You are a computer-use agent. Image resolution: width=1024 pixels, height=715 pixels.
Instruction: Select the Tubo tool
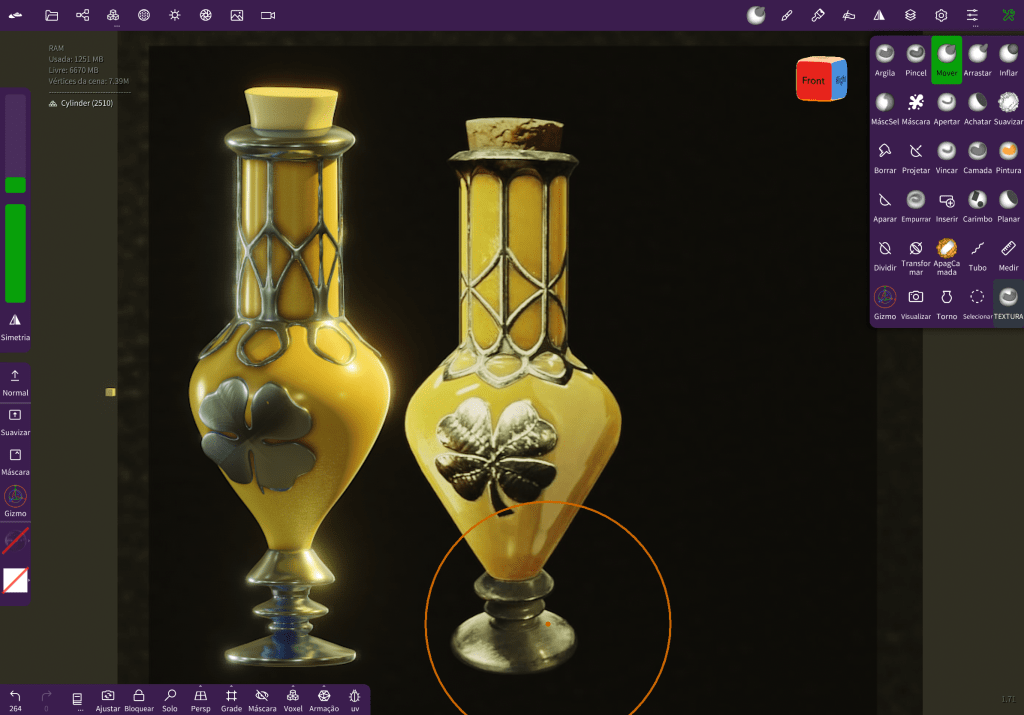977,253
